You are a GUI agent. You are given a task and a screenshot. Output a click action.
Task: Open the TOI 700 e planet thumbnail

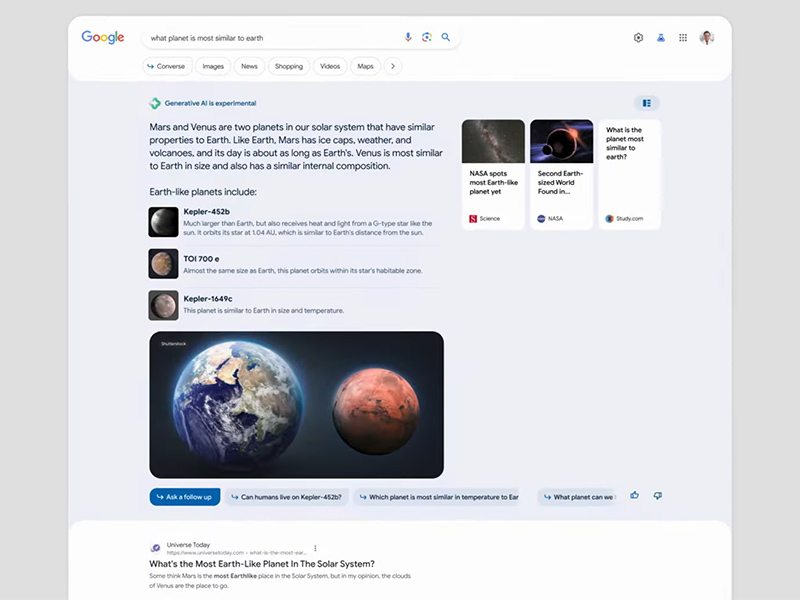[x=163, y=264]
